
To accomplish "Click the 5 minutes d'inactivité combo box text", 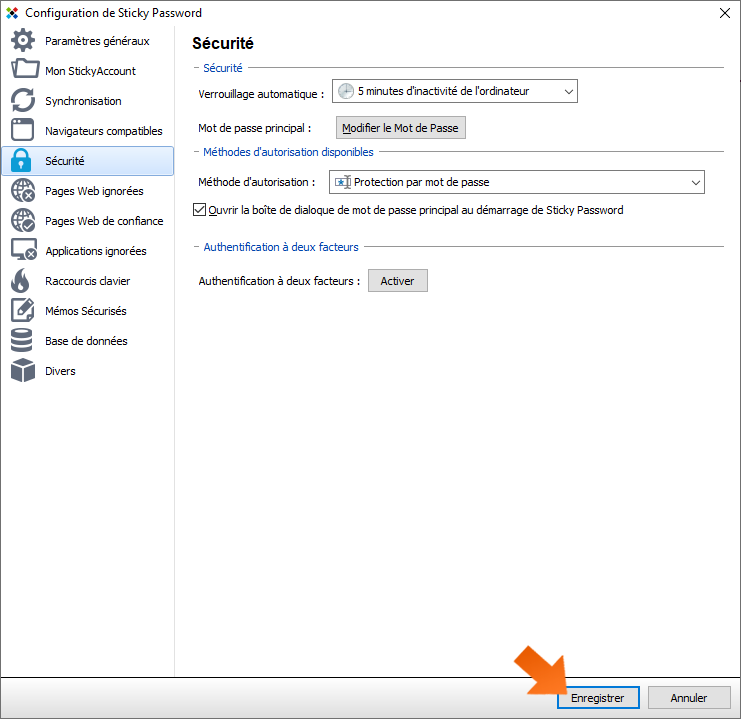I will (443, 91).
